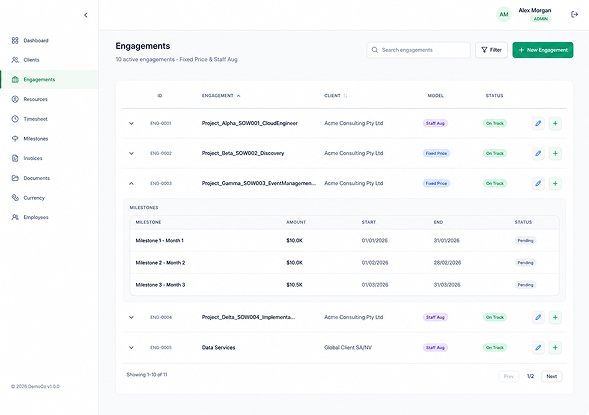Edit ENG-0002 with the pencil icon

pyautogui.click(x=538, y=153)
